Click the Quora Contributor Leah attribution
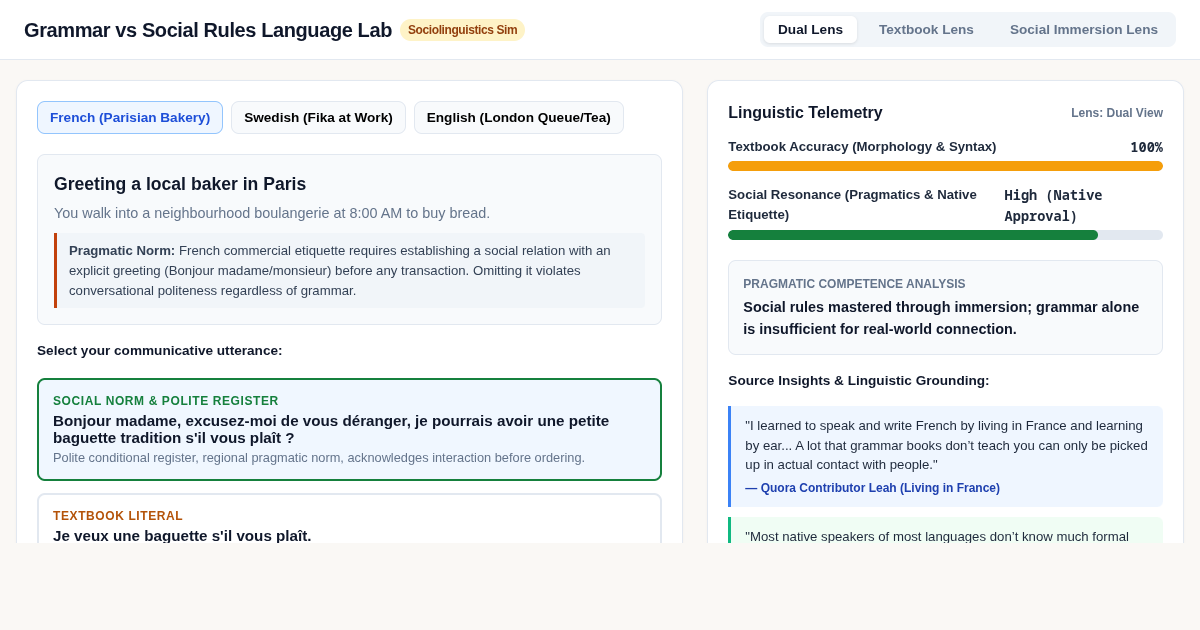The width and height of the screenshot is (1200, 630). [872, 488]
